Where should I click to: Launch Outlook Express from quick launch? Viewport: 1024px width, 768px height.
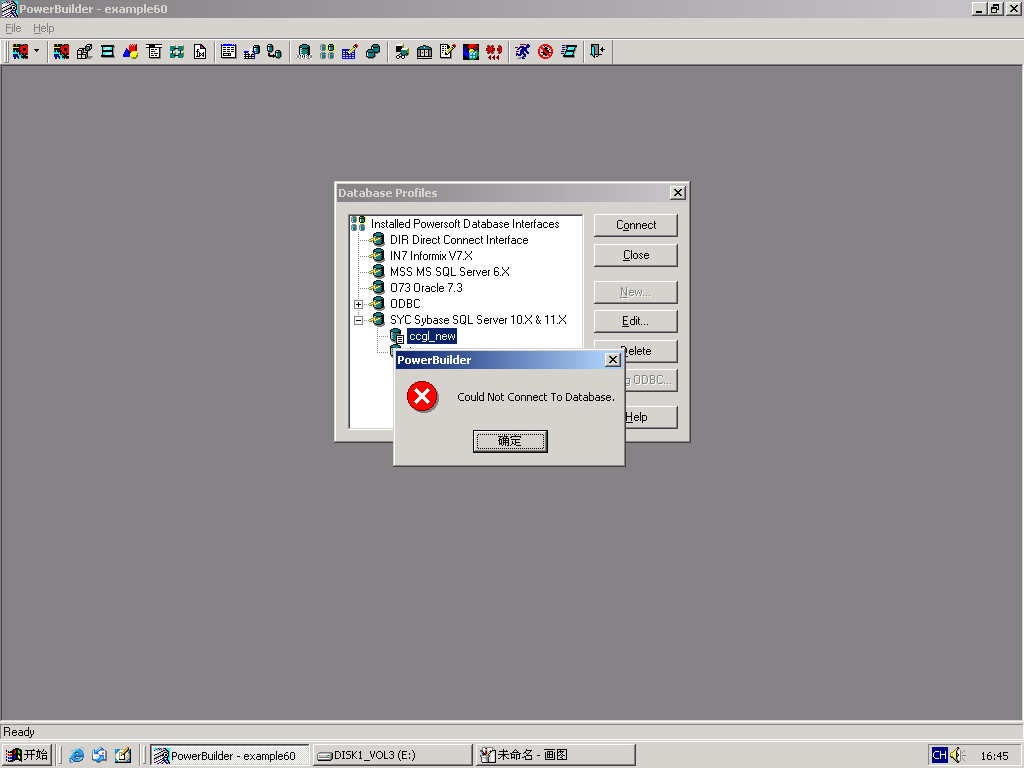pyautogui.click(x=99, y=756)
